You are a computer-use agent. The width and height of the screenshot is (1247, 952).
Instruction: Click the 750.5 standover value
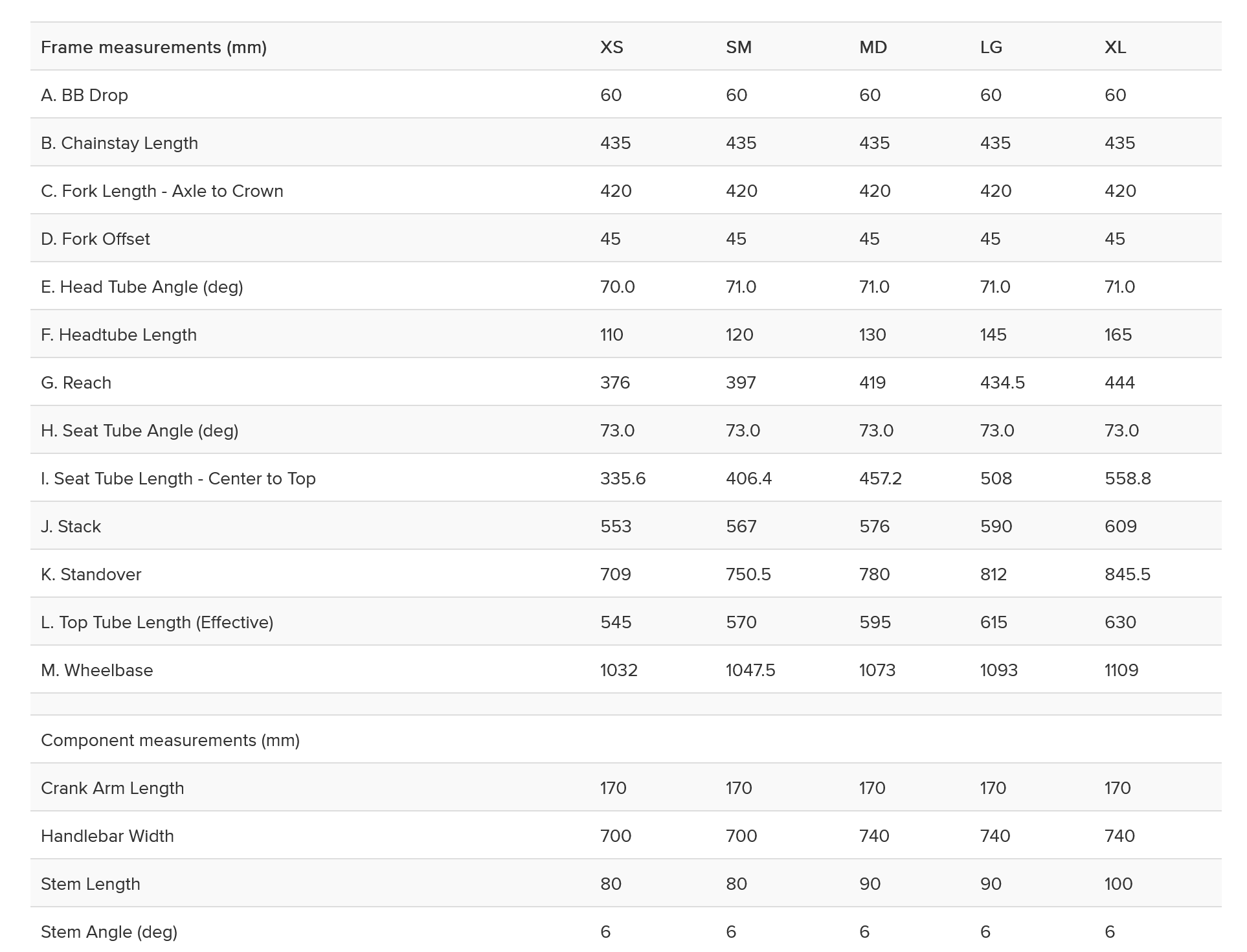(748, 574)
